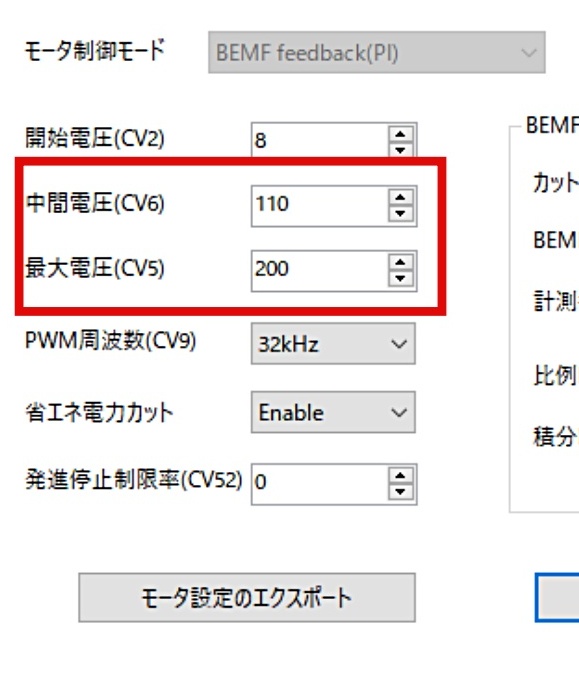Click the 中間電圧(CV6) label
The width and height of the screenshot is (579, 687).
tap(95, 203)
